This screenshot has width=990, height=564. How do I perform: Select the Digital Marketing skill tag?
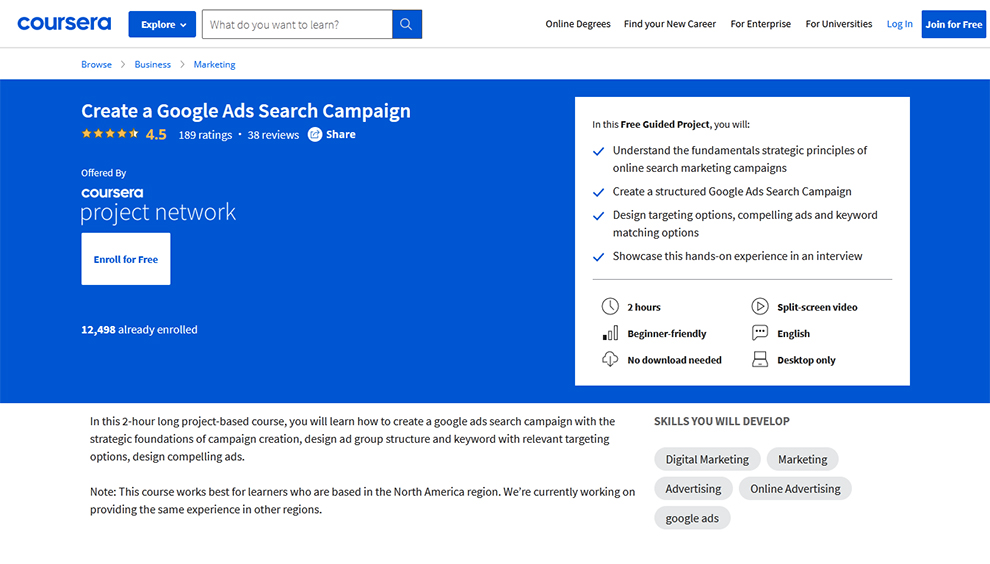click(707, 459)
